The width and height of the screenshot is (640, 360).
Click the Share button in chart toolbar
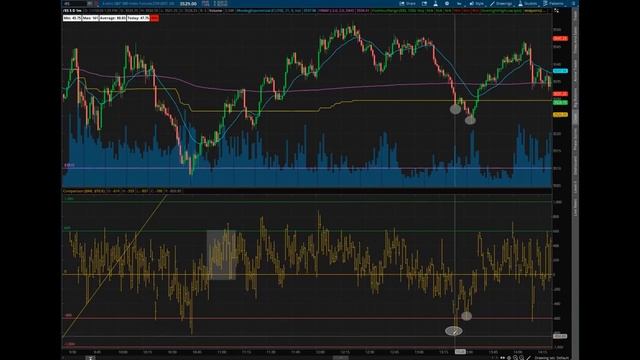(x=408, y=3)
